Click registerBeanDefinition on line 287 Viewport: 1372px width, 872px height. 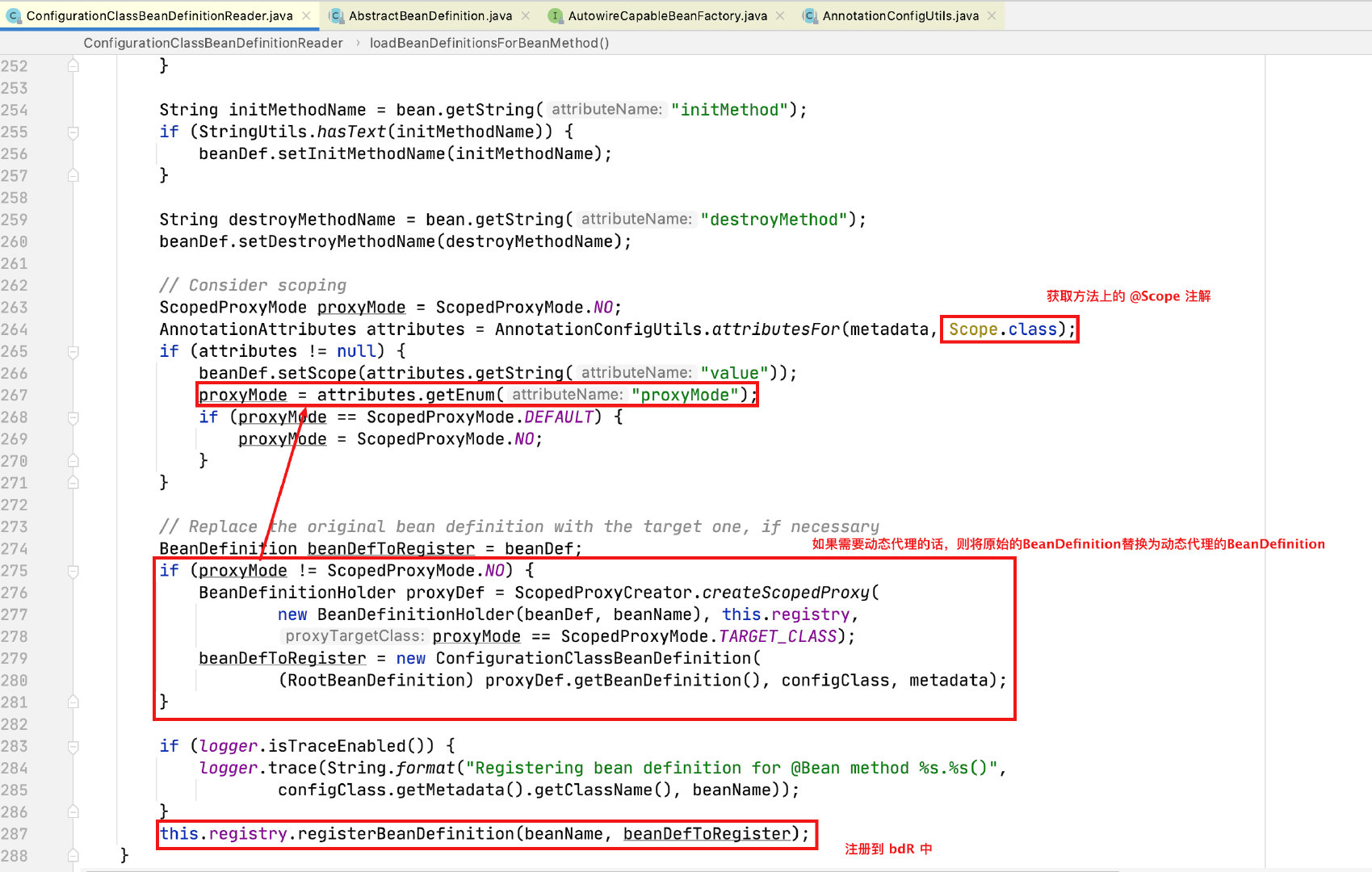tap(406, 834)
